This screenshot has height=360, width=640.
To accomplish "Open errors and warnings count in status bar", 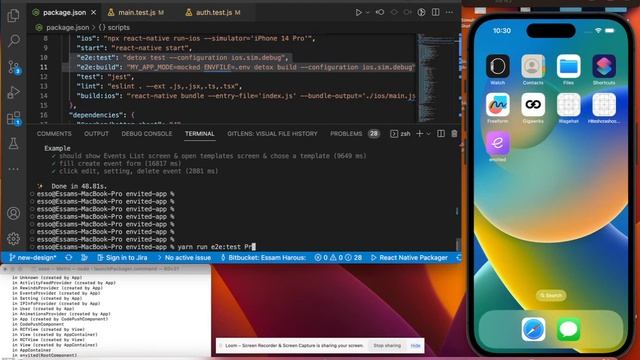I will coord(338,258).
